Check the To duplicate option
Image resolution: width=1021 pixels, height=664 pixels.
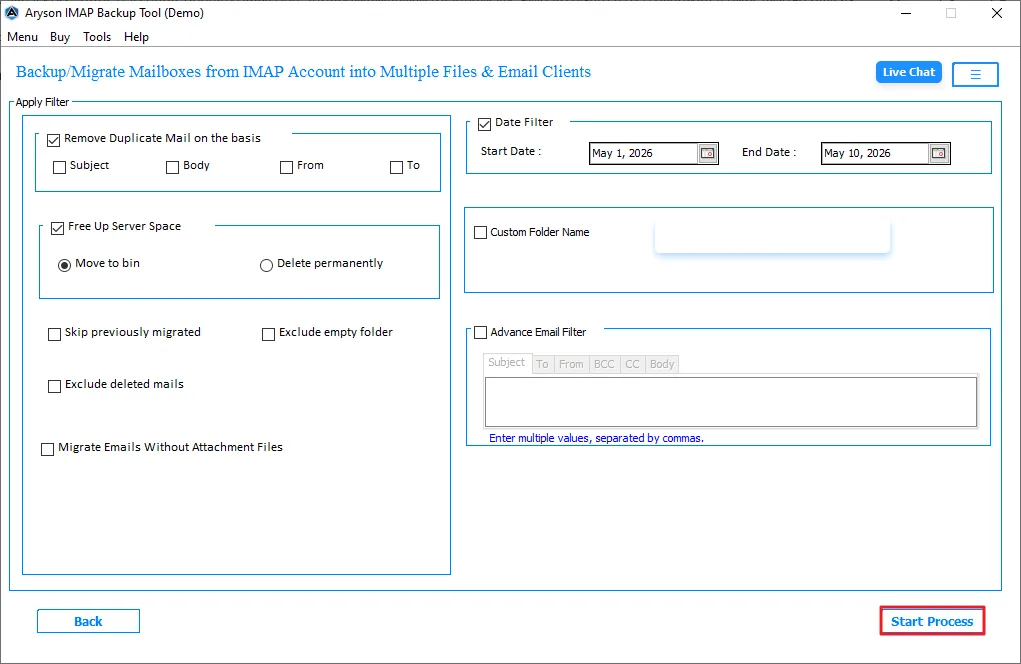397,167
